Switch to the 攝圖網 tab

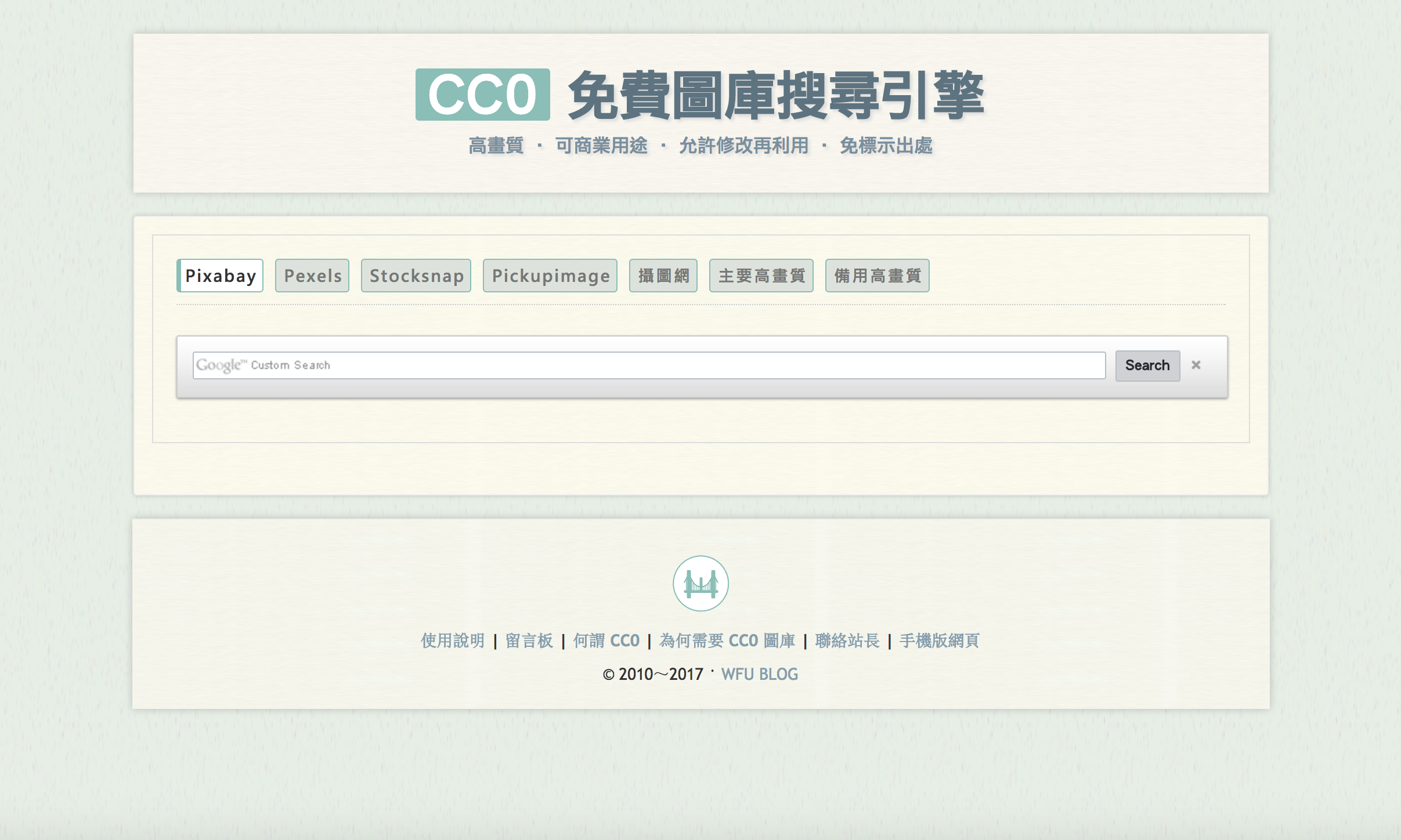click(663, 276)
